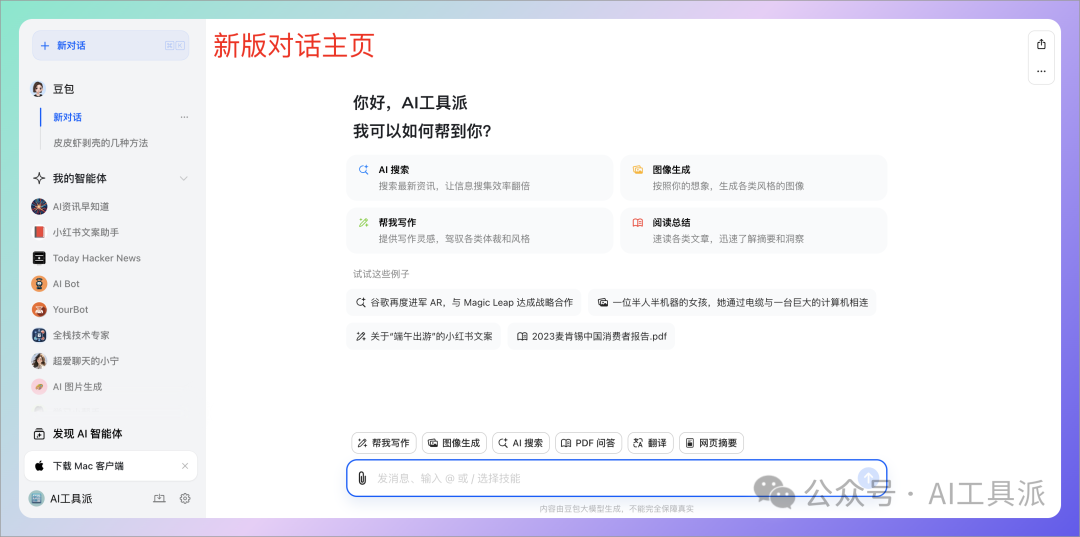The width and height of the screenshot is (1080, 537).
Task: Click AI 搜索 skill chip above input
Action: [521, 443]
